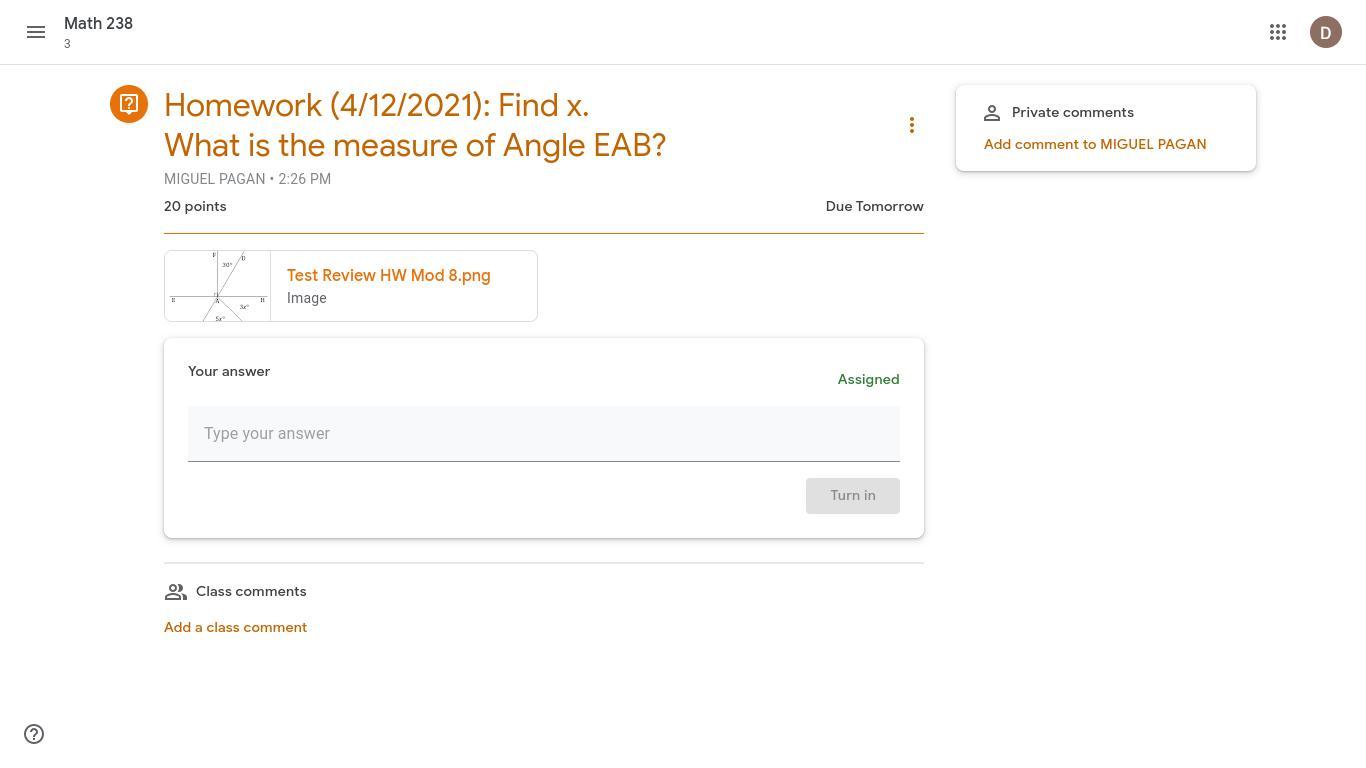Open the assignment three-dot options menu
Screen dimensions: 1366x768
click(911, 125)
